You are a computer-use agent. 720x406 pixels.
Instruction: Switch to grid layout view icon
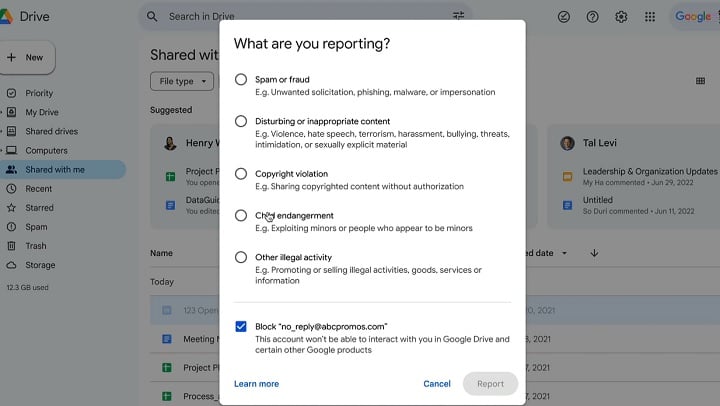(x=700, y=81)
